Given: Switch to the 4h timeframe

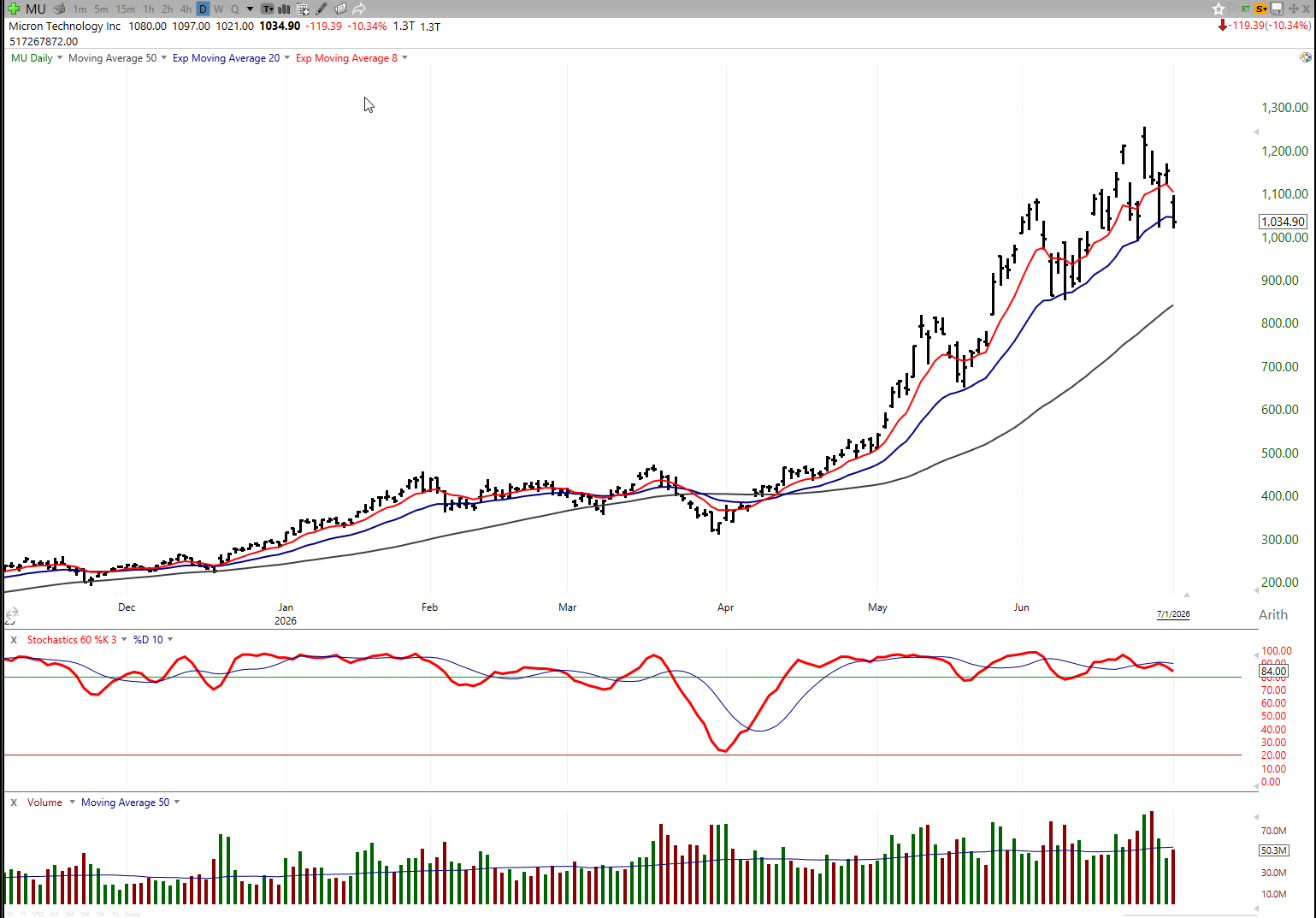Looking at the screenshot, I should [x=186, y=9].
